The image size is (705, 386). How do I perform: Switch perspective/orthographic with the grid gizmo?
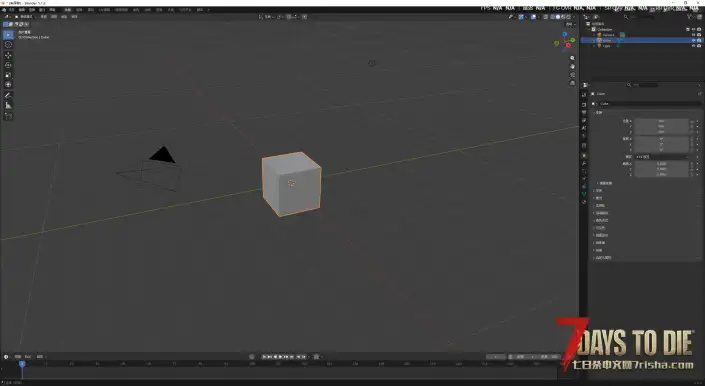(x=572, y=83)
